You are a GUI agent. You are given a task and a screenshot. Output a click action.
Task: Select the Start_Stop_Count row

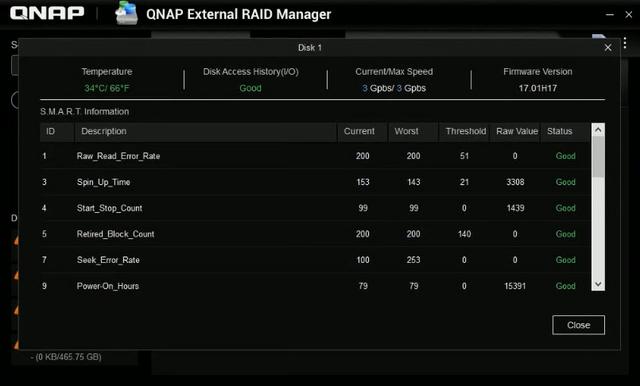[315, 208]
